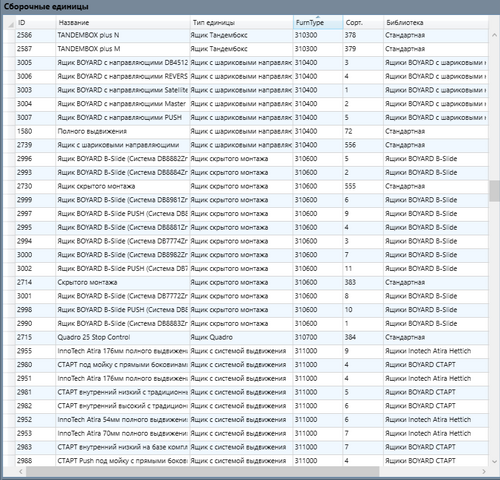Select InnoTech Atira 54мм row

pos(246,420)
